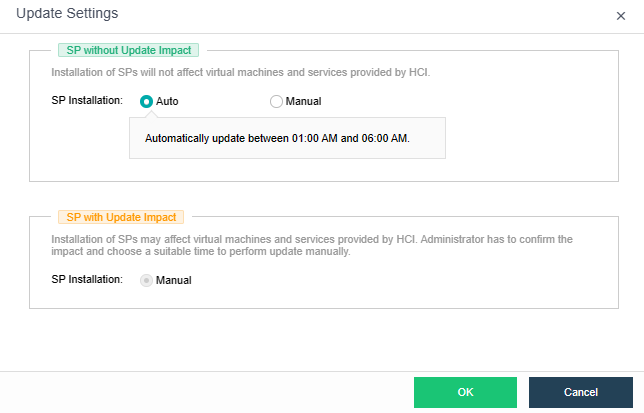
Task: Confirm settings with the OK button
Action: click(x=465, y=392)
